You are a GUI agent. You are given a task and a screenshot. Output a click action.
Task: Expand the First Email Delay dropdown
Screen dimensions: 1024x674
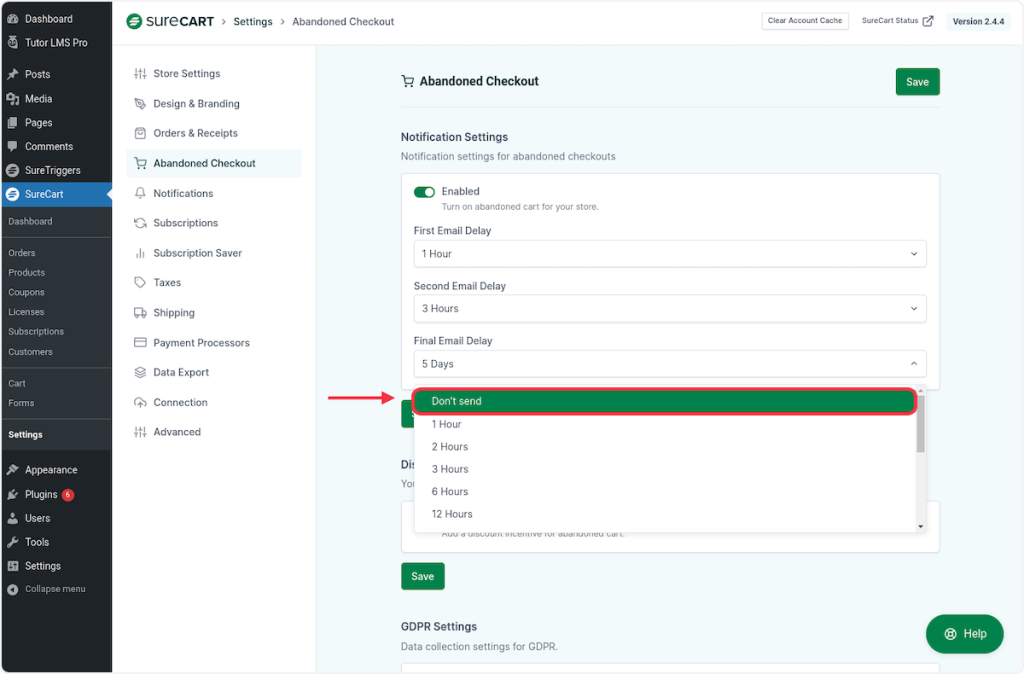point(669,254)
